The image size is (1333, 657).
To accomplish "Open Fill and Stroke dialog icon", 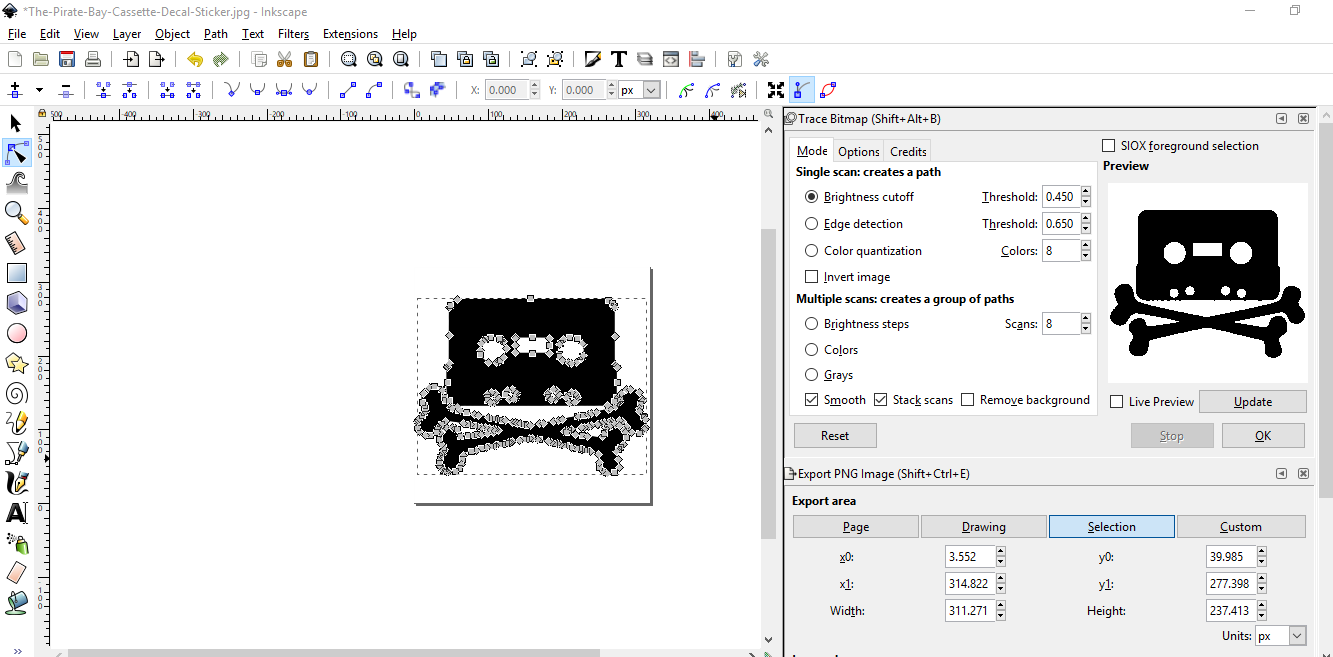I will coord(593,59).
